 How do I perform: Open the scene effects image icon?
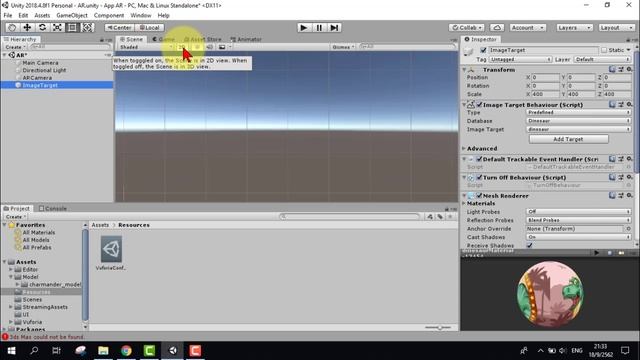[x=222, y=47]
